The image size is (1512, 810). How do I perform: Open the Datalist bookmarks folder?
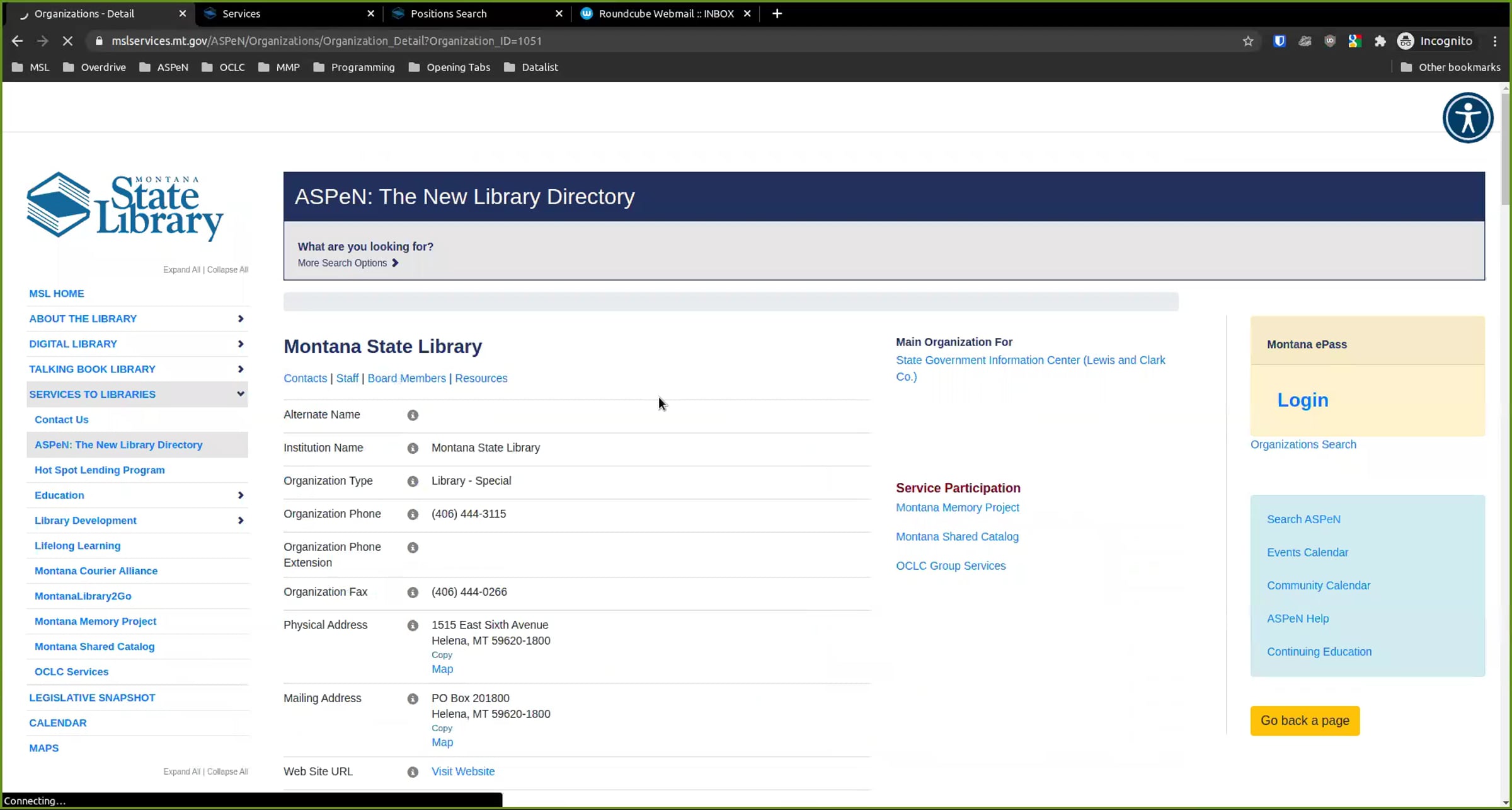(x=531, y=67)
